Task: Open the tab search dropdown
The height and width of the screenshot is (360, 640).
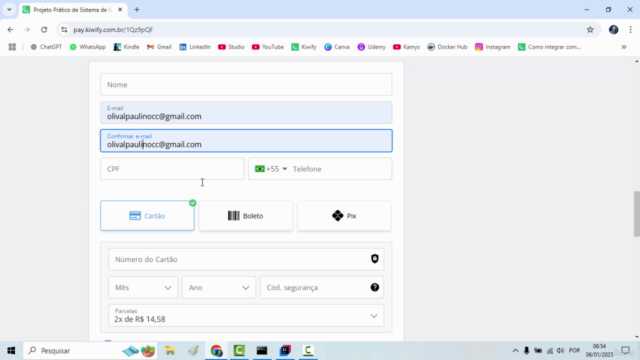Action: click(9, 9)
